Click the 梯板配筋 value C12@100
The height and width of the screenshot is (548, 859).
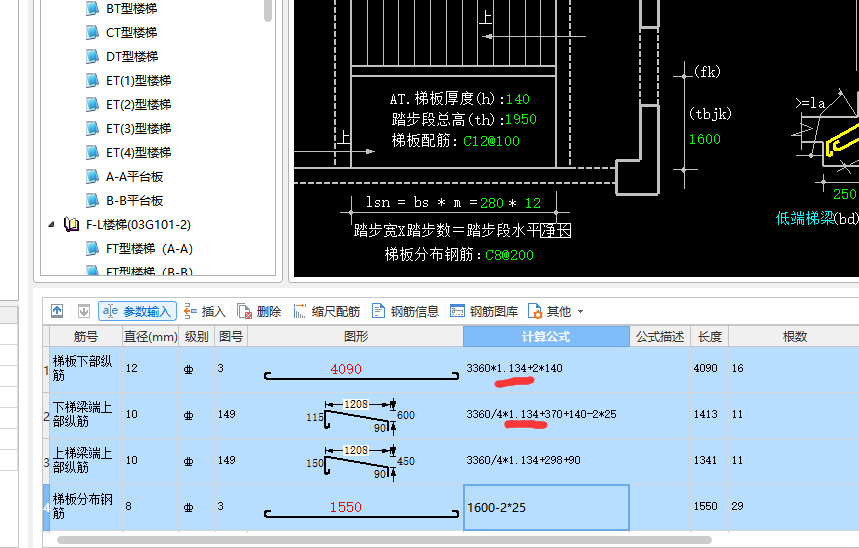click(491, 141)
